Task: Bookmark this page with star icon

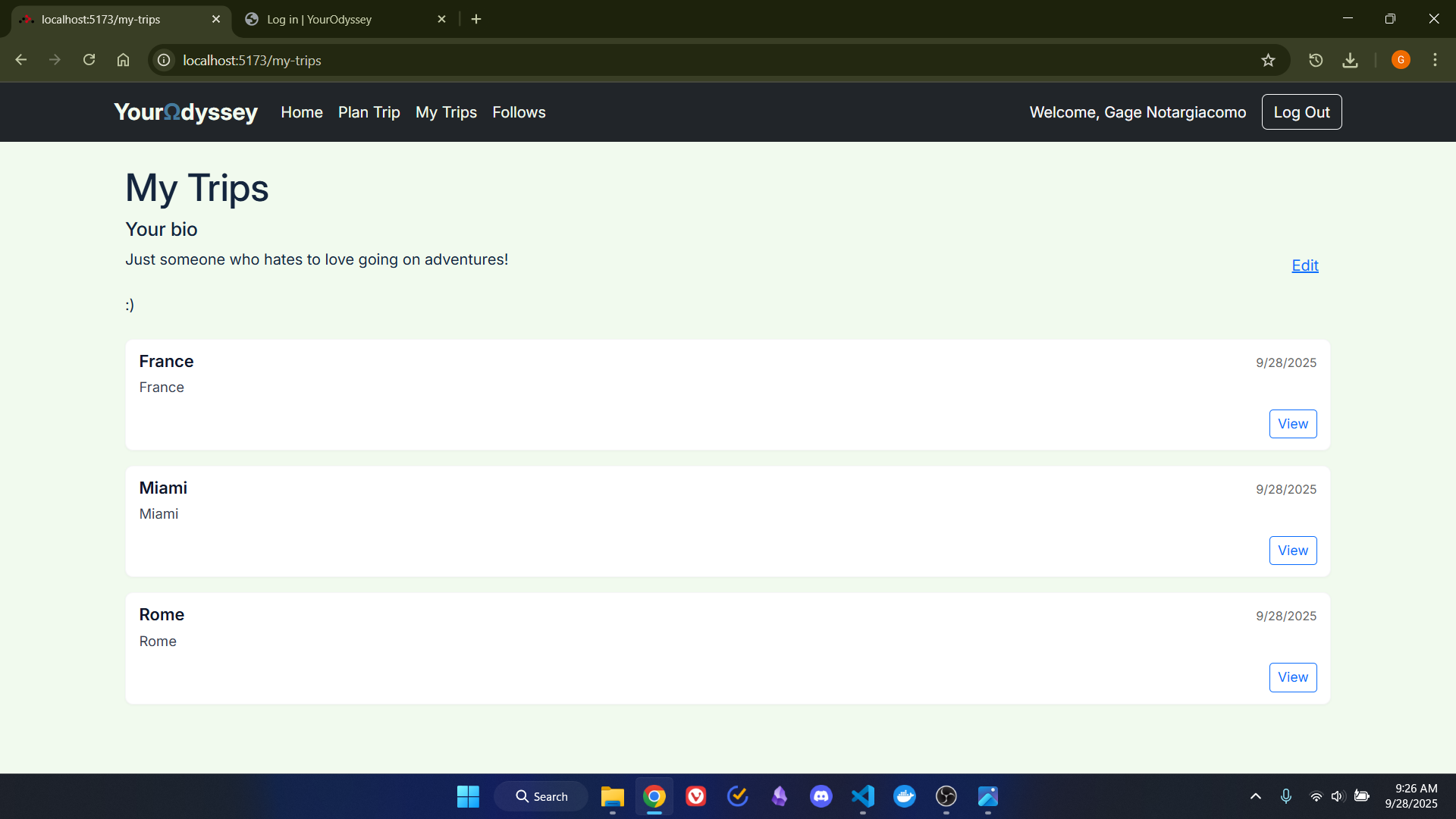Action: click(1268, 61)
